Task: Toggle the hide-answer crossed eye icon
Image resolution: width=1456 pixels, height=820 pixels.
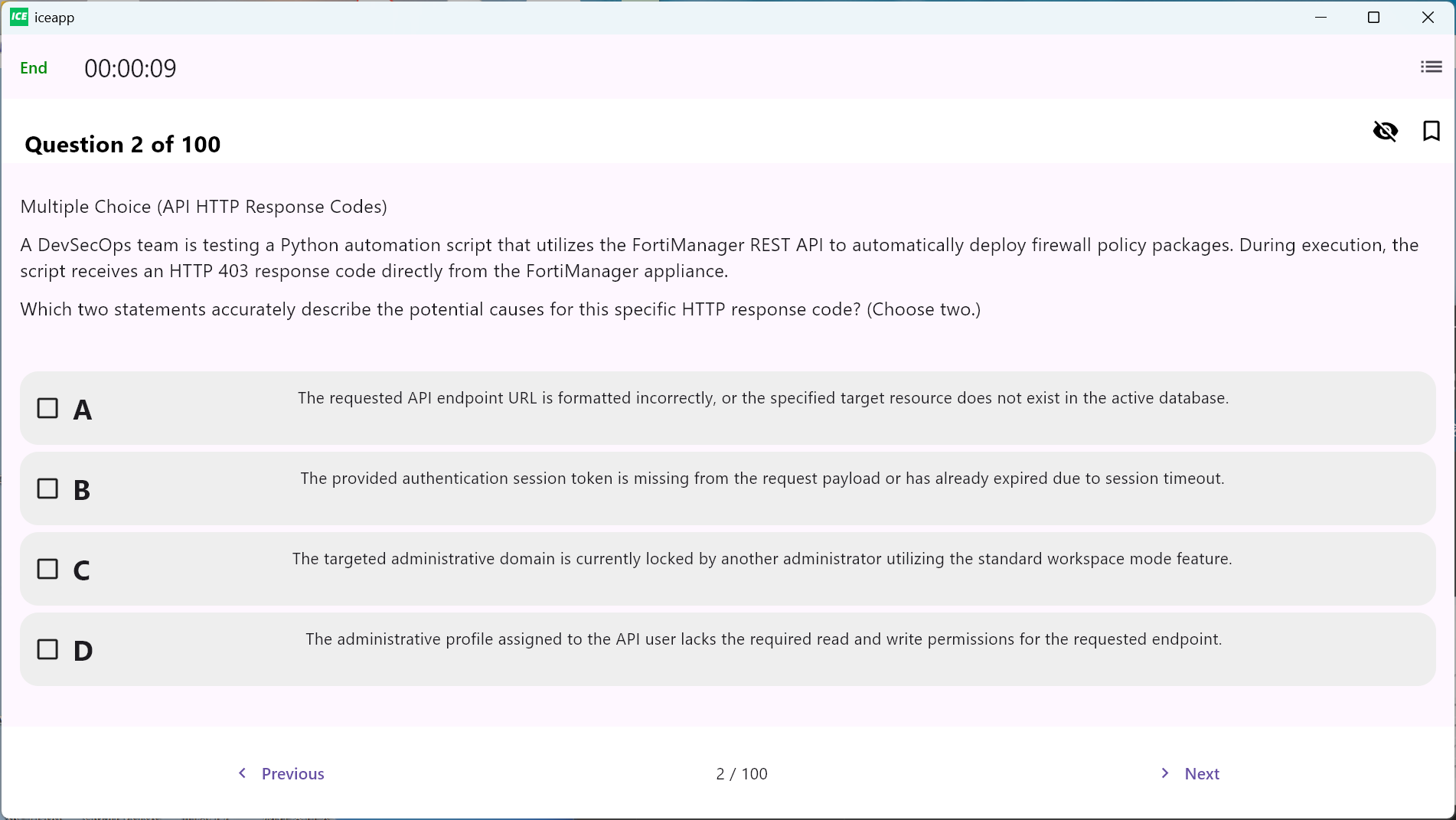Action: click(1385, 131)
